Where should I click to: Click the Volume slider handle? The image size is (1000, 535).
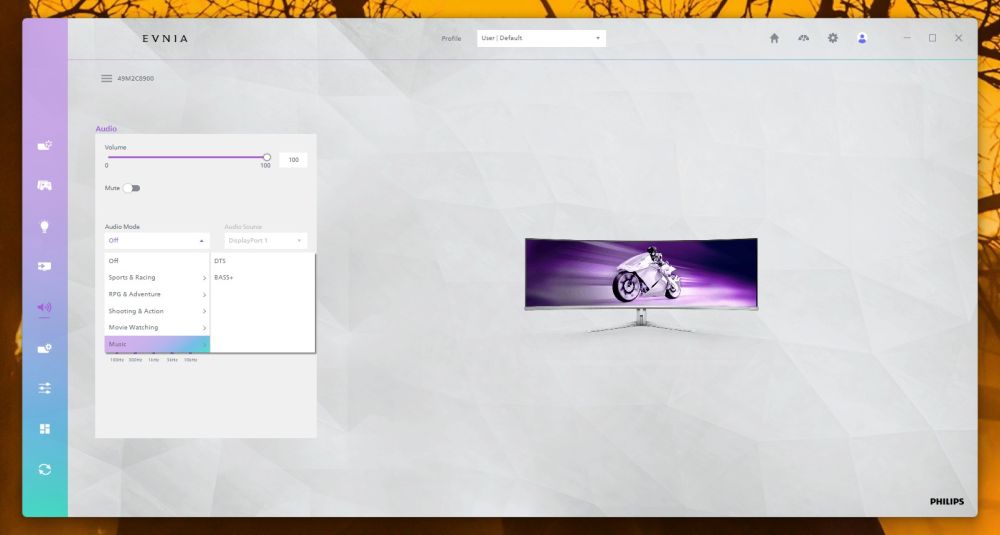click(x=267, y=157)
